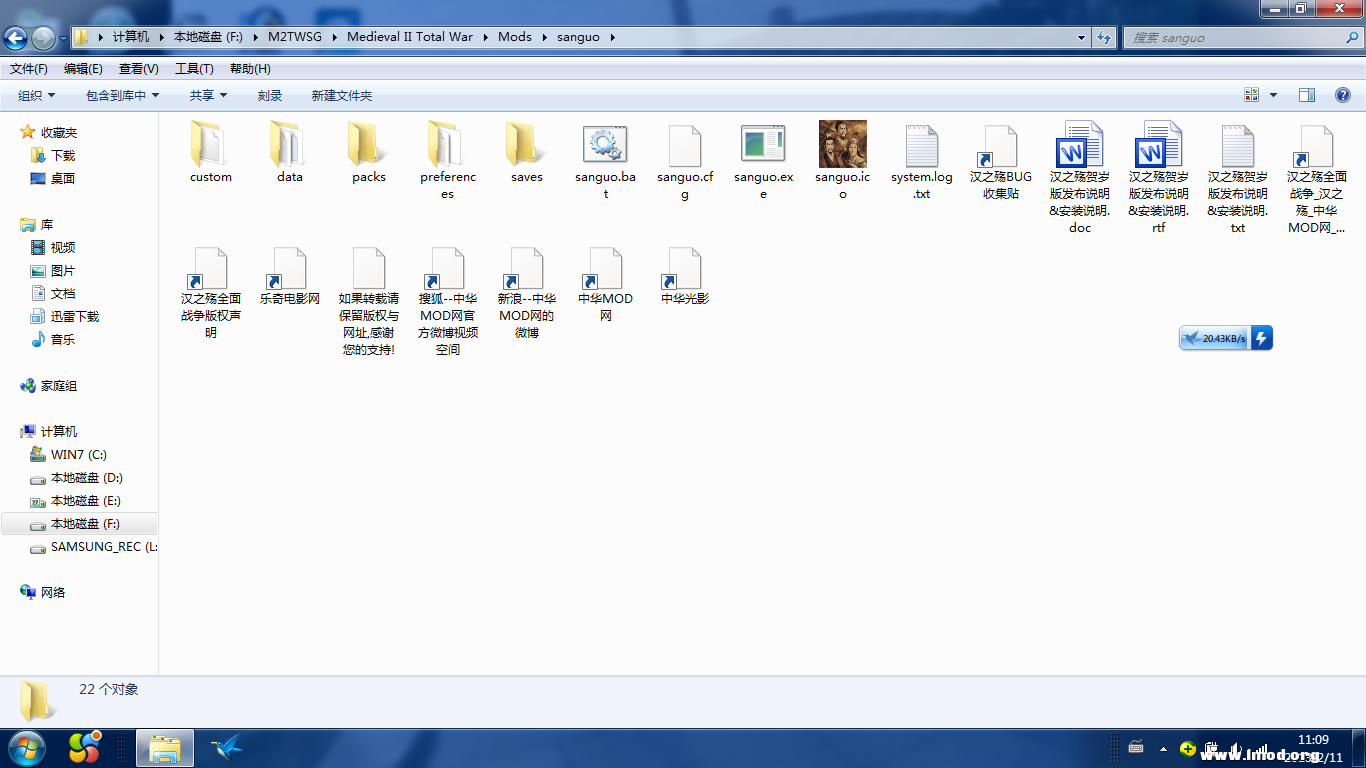Click the 刻录 toolbar button

pyautogui.click(x=269, y=95)
